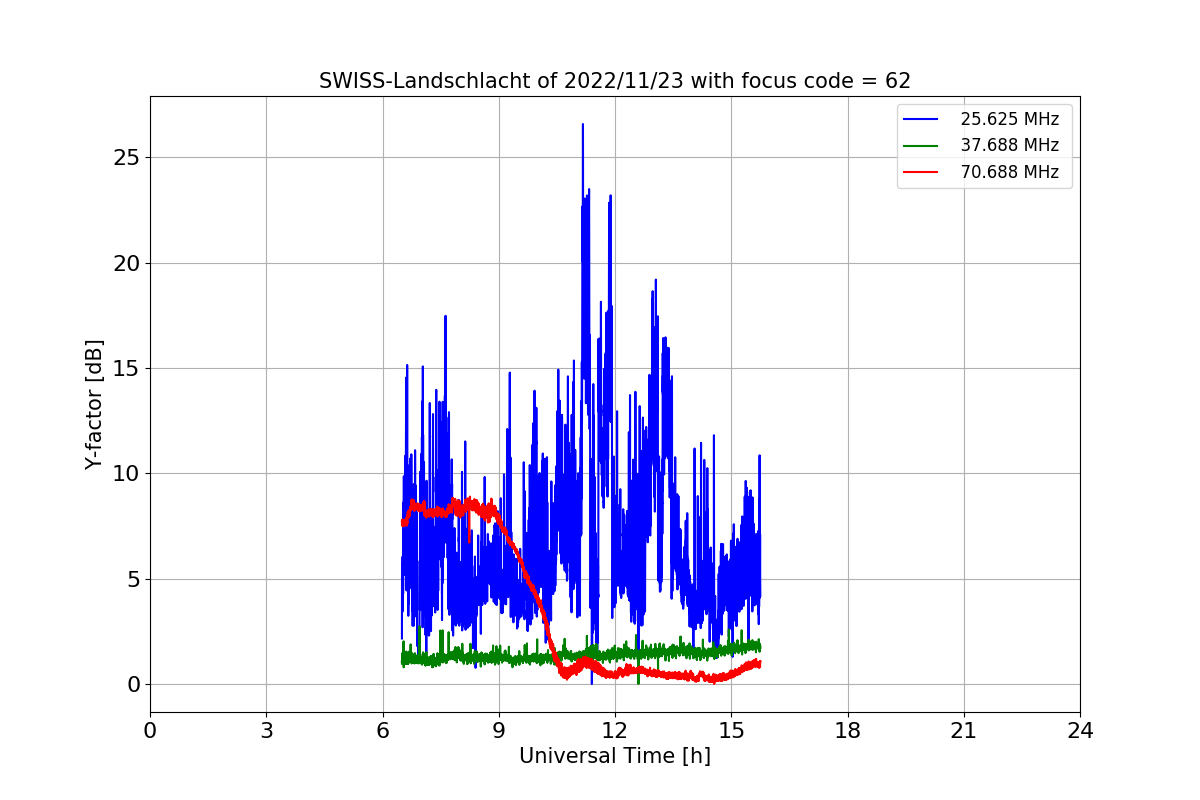
Task: Click x-axis tick label '21'
Action: pyautogui.click(x=964, y=730)
